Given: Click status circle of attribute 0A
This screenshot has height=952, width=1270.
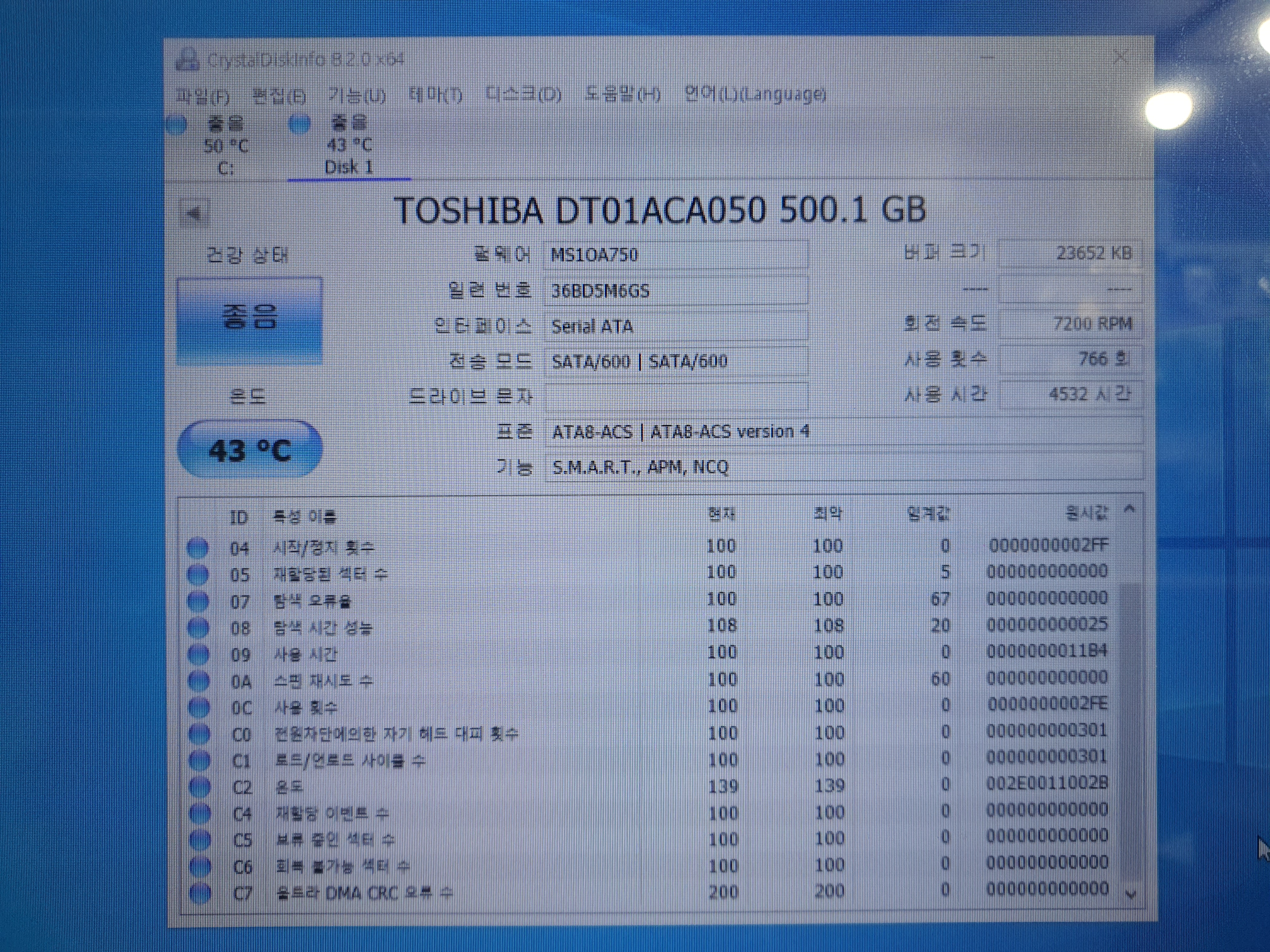Looking at the screenshot, I should 199,681.
